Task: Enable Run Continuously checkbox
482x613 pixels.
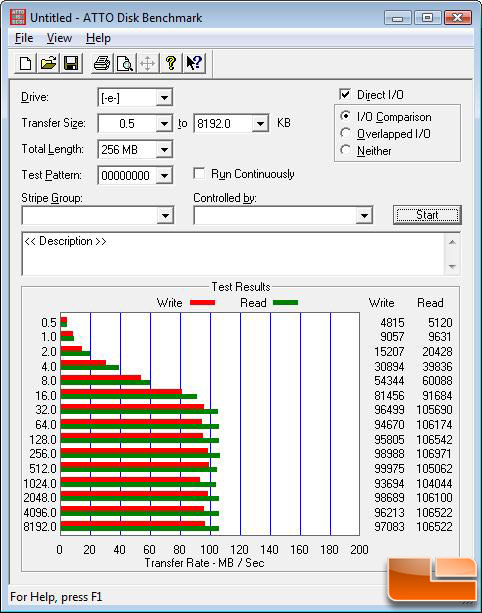Action: (x=199, y=174)
